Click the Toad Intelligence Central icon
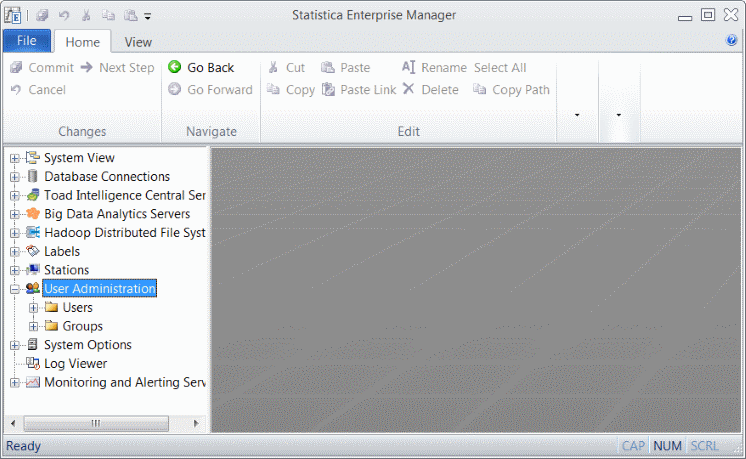The height and width of the screenshot is (459, 746). [x=33, y=195]
